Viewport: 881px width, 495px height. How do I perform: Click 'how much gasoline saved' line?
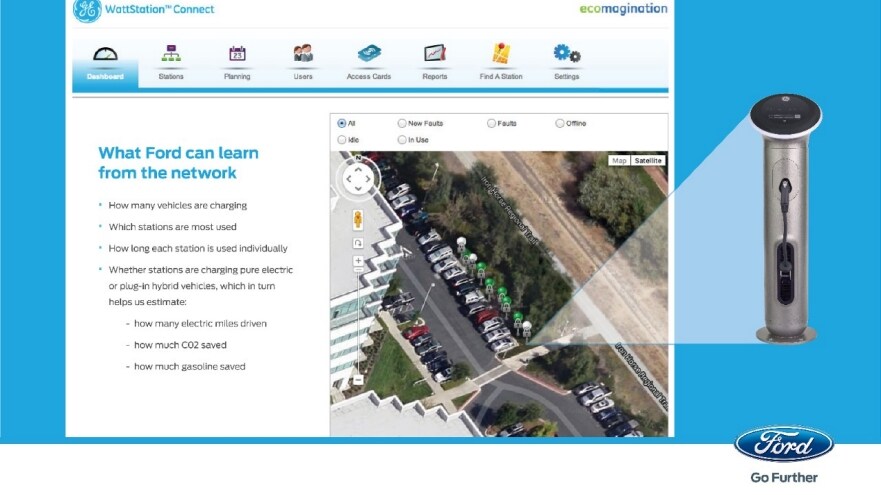(189, 366)
